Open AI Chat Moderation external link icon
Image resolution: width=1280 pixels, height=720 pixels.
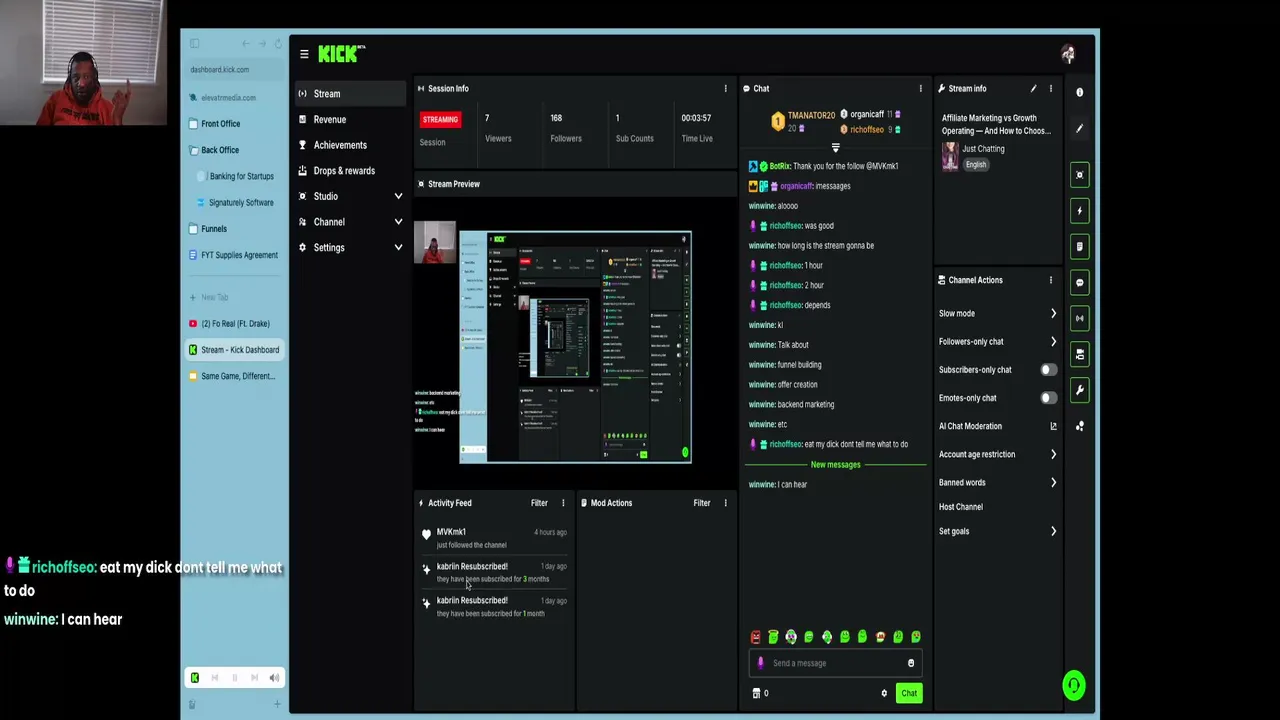coord(1053,426)
